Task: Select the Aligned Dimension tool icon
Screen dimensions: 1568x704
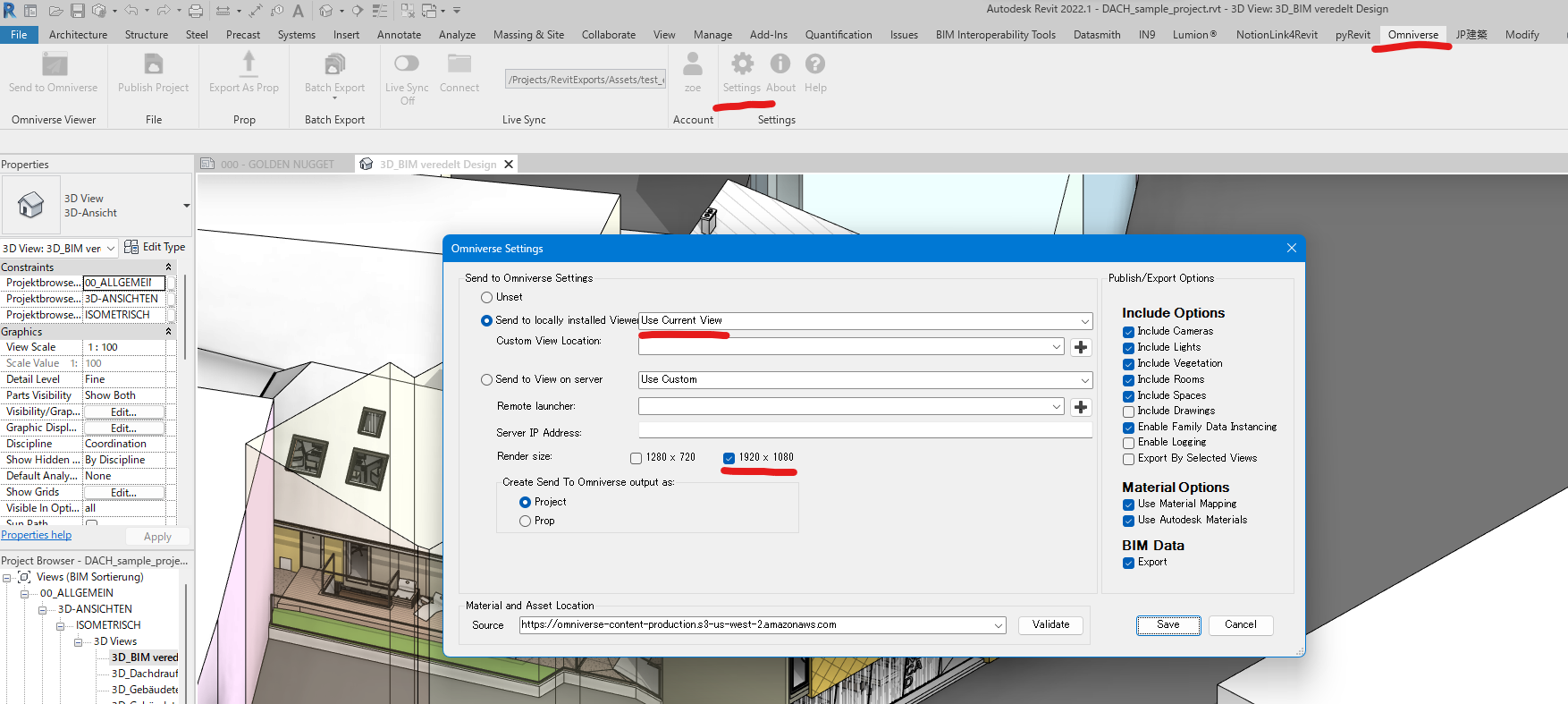Action: pos(256,11)
